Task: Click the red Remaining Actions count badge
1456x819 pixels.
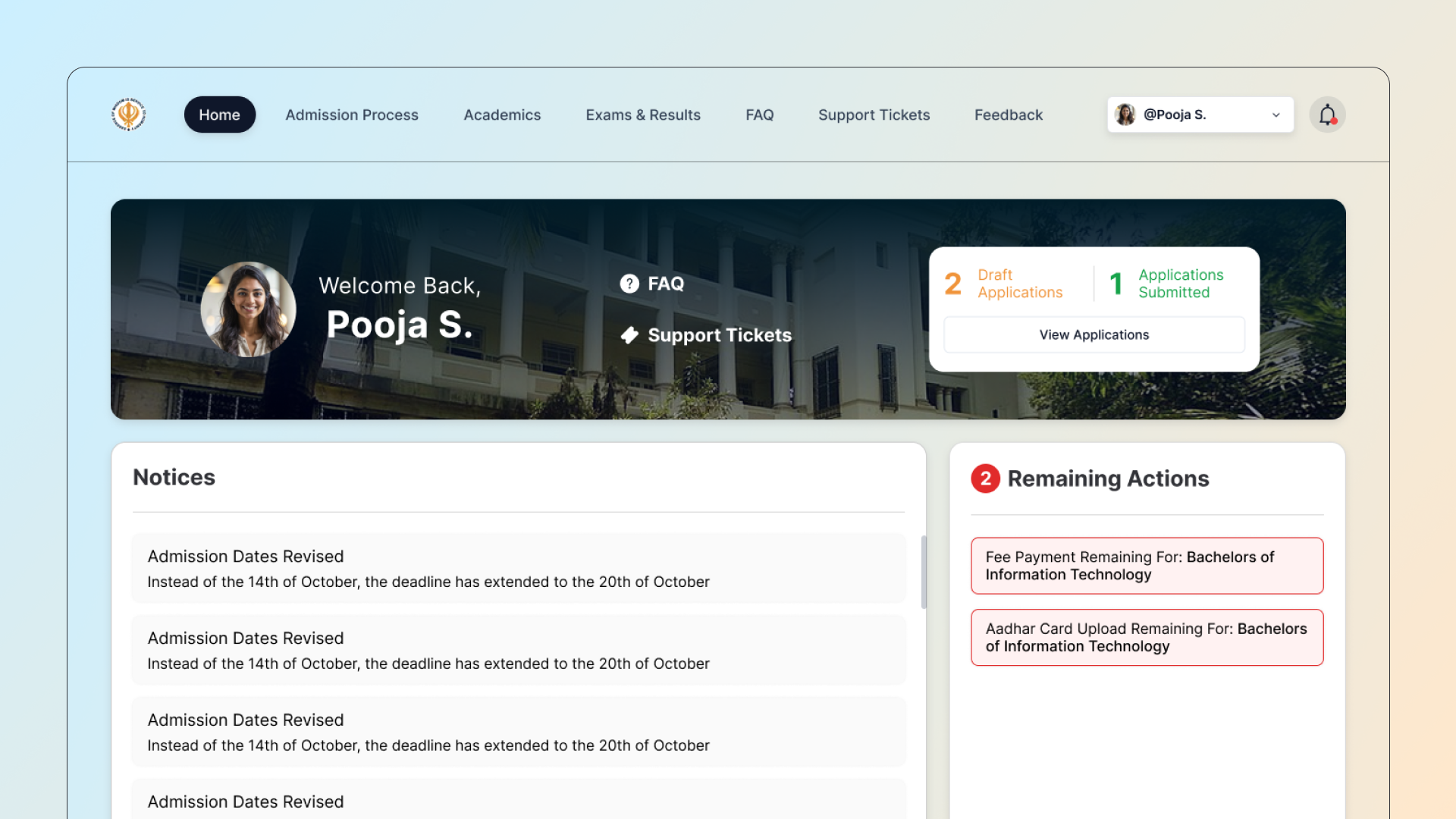Action: 985,479
